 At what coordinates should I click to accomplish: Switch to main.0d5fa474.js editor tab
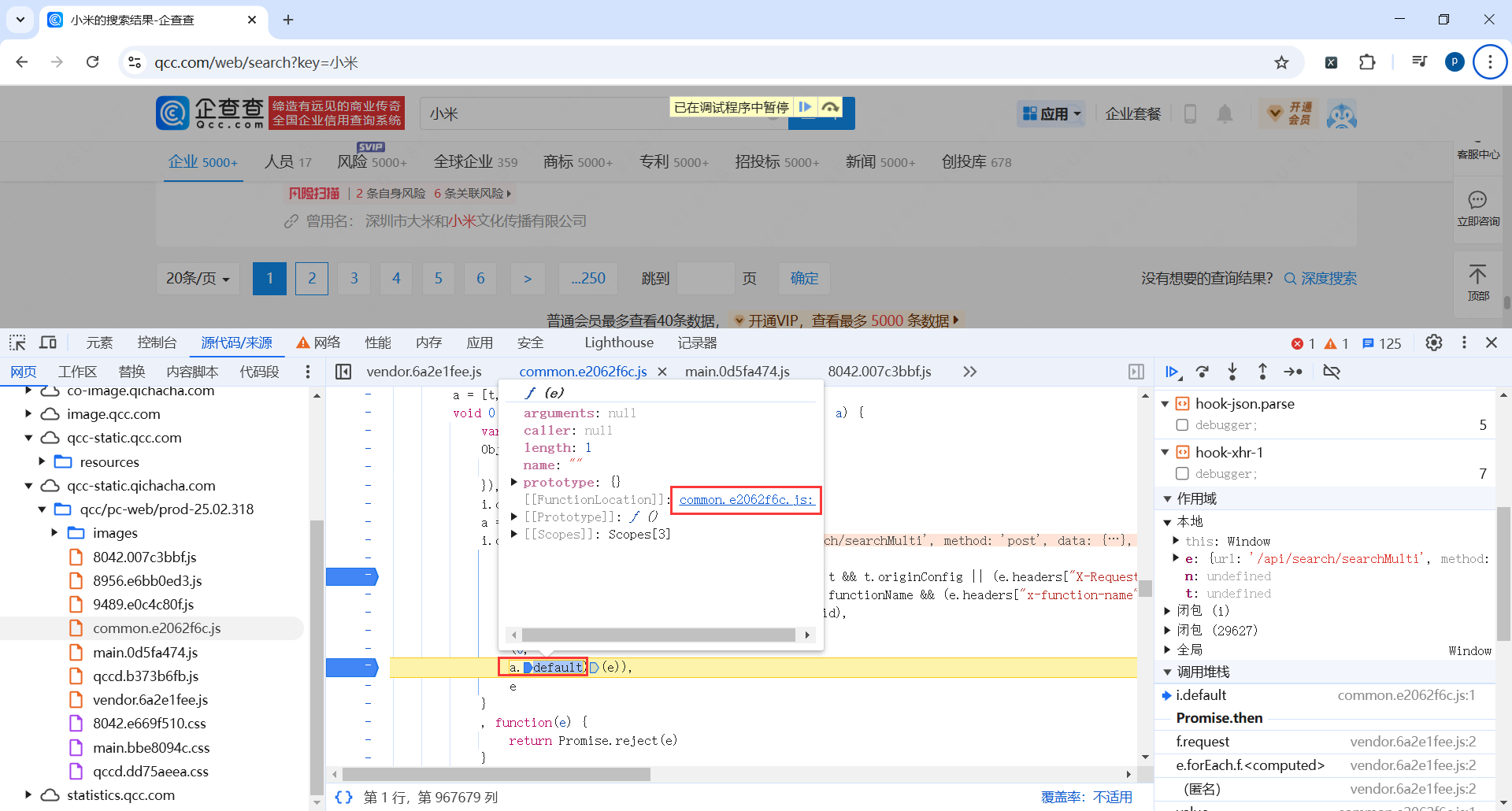click(738, 372)
